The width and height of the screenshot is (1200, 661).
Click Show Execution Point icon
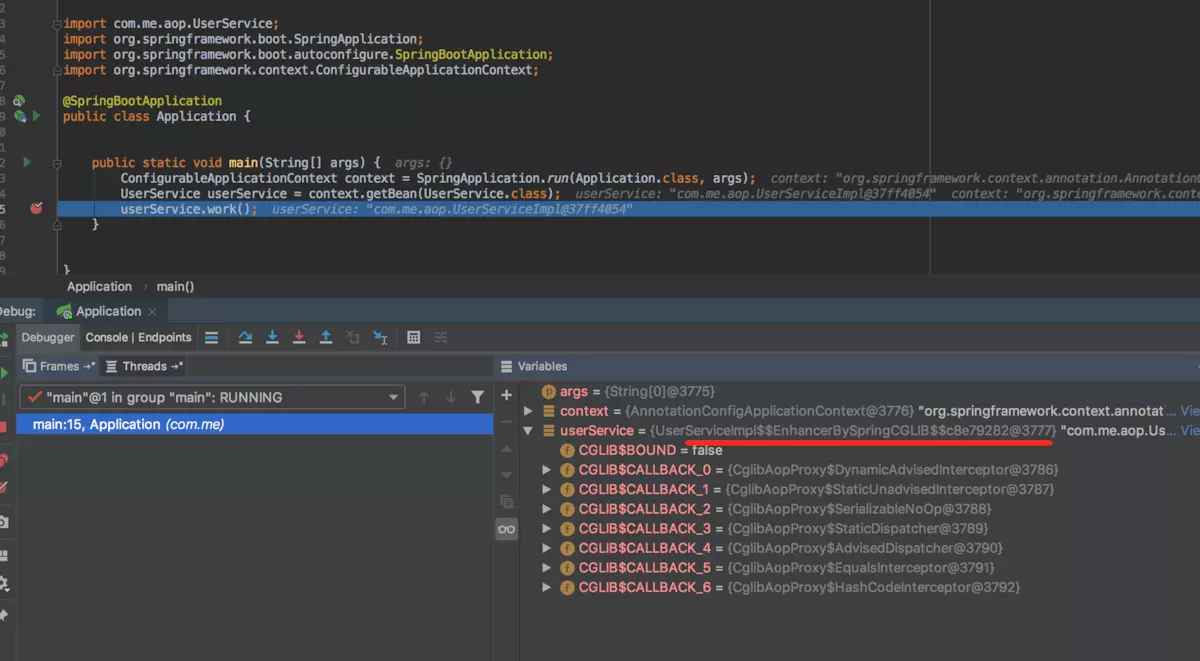coord(211,338)
